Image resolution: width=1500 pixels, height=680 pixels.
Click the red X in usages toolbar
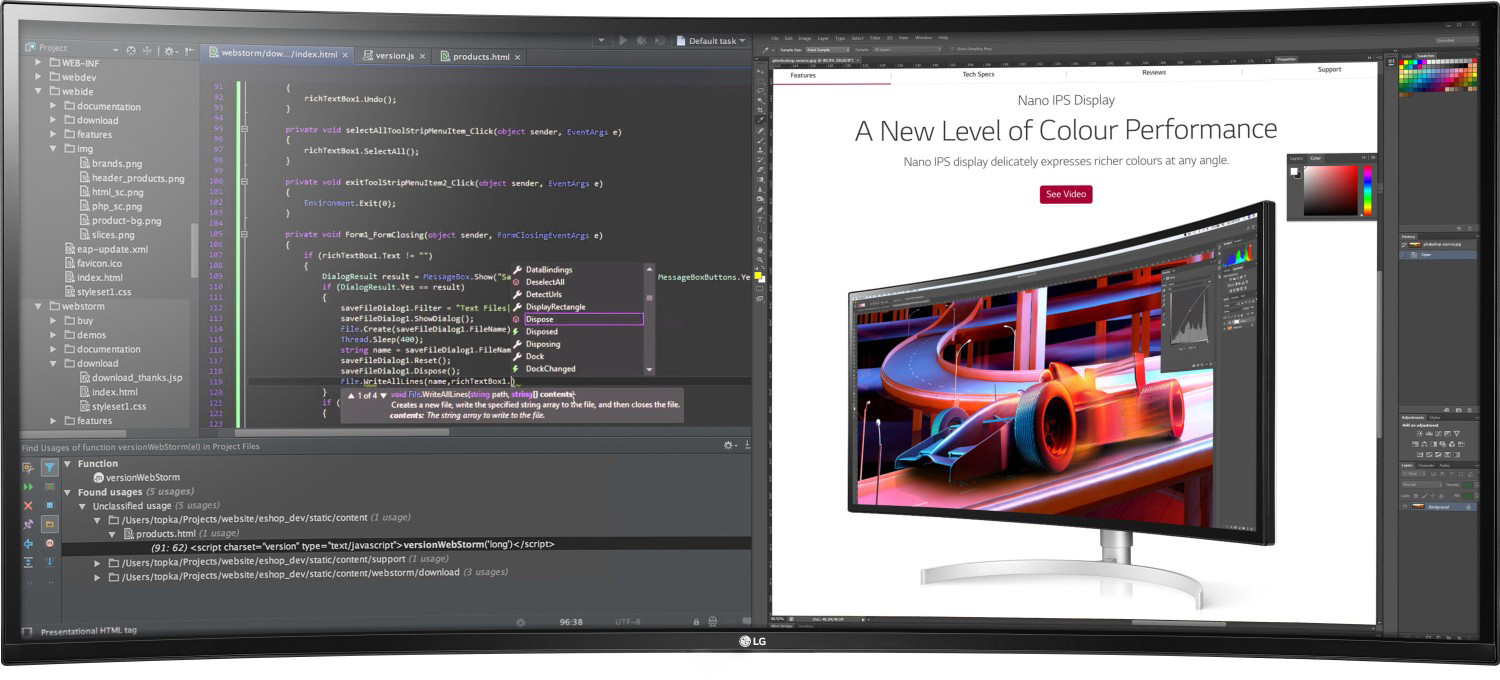28,506
